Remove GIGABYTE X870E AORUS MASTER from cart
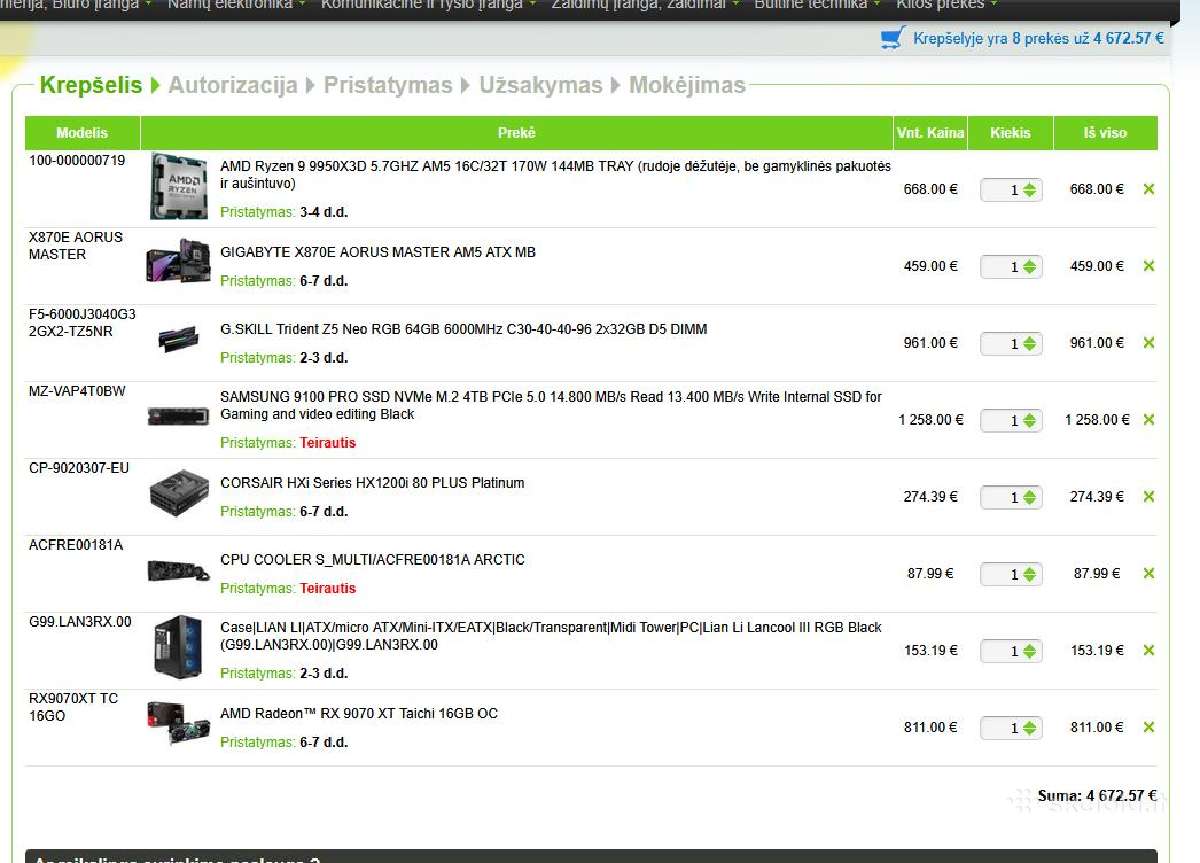This screenshot has width=1200, height=863. (x=1148, y=266)
